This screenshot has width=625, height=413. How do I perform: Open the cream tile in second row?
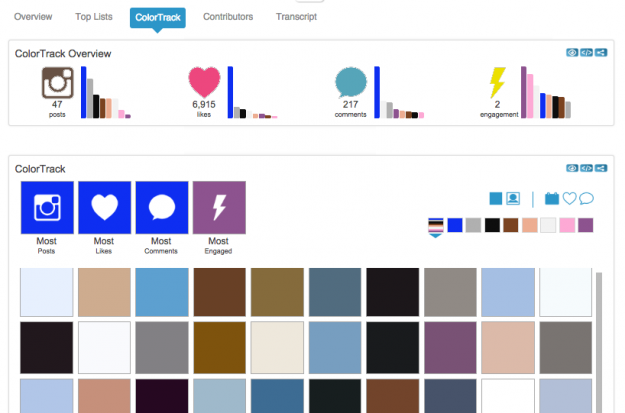click(x=277, y=348)
